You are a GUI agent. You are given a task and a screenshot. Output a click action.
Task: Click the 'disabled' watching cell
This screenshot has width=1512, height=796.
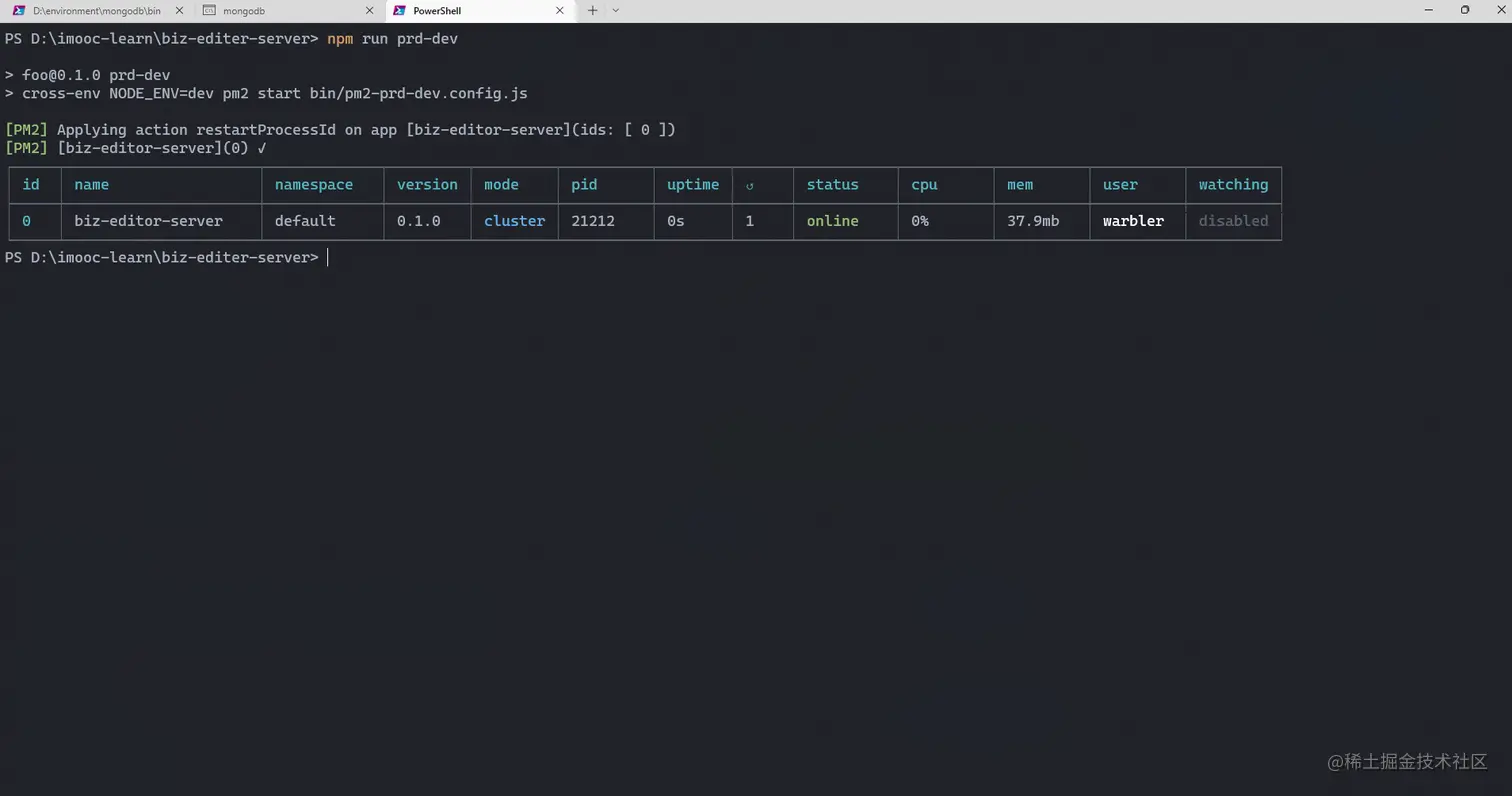coord(1233,221)
